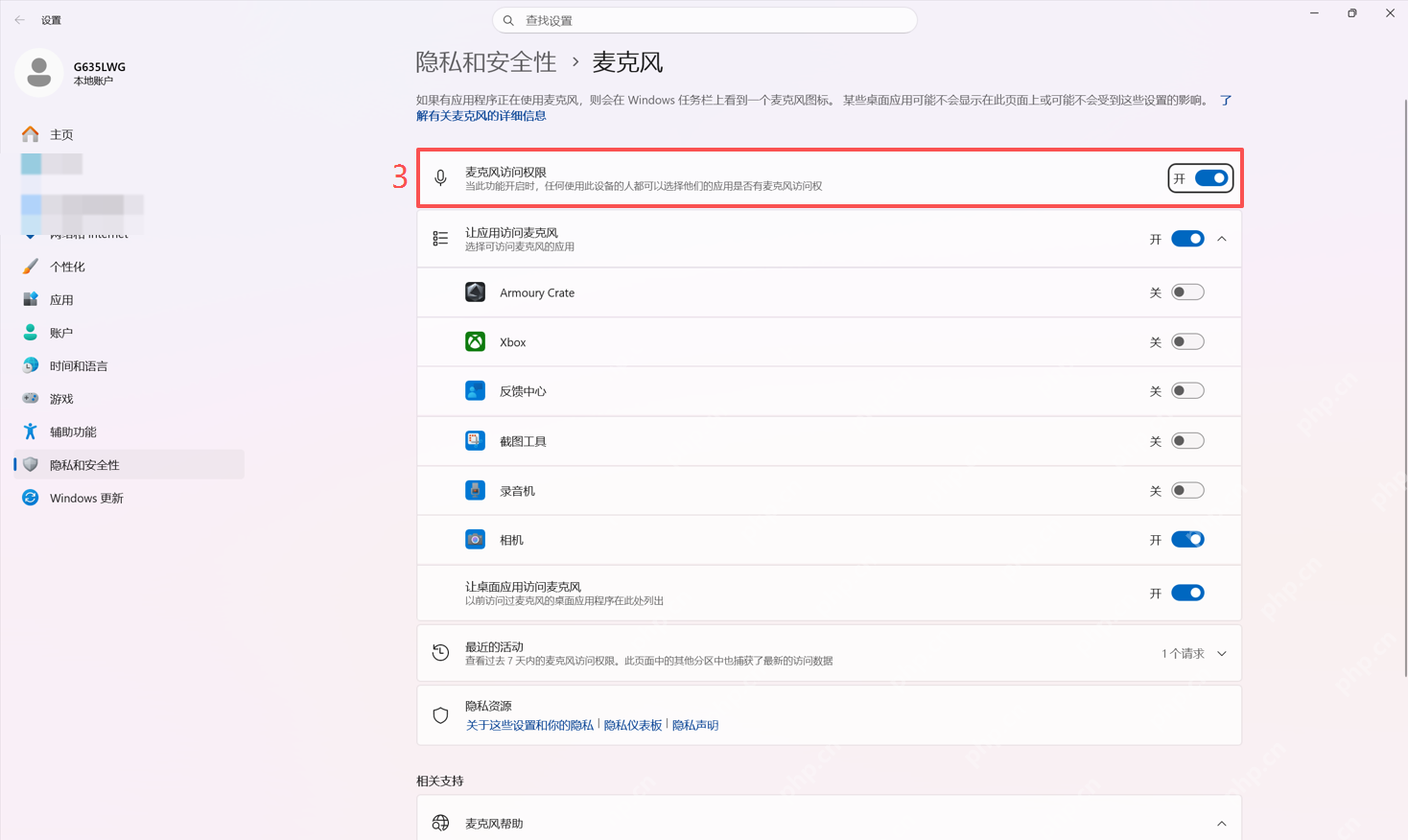This screenshot has height=840, width=1408.
Task: Collapse the 麦克风帮助 section chevron
Action: click(x=1222, y=823)
